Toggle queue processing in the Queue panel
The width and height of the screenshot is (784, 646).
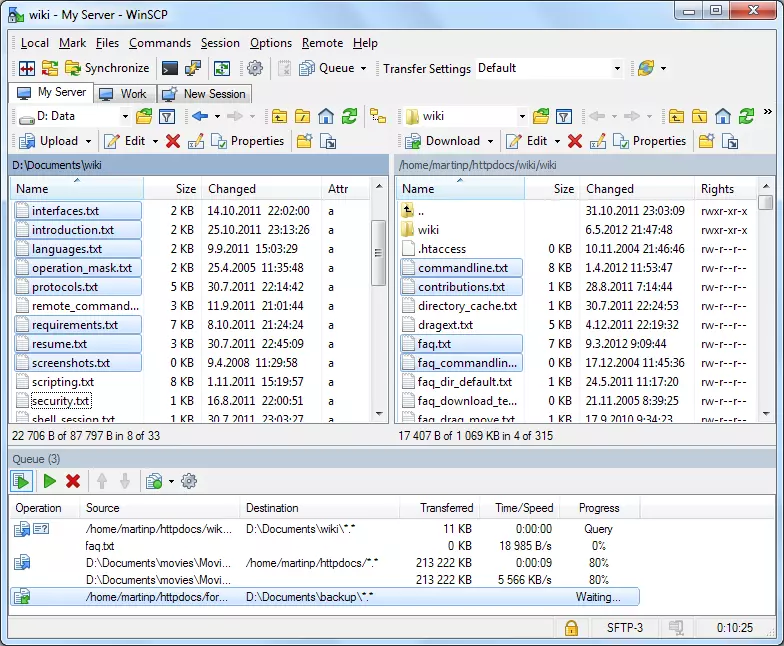click(22, 481)
